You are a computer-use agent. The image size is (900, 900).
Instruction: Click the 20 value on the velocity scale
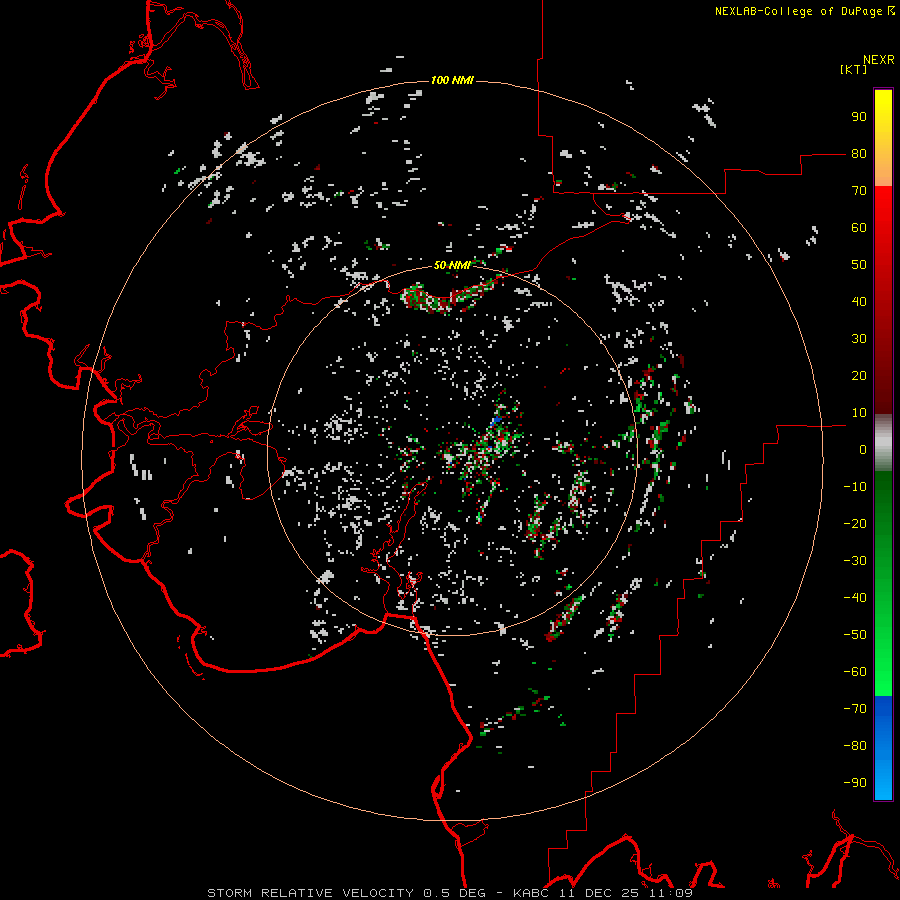tap(859, 376)
